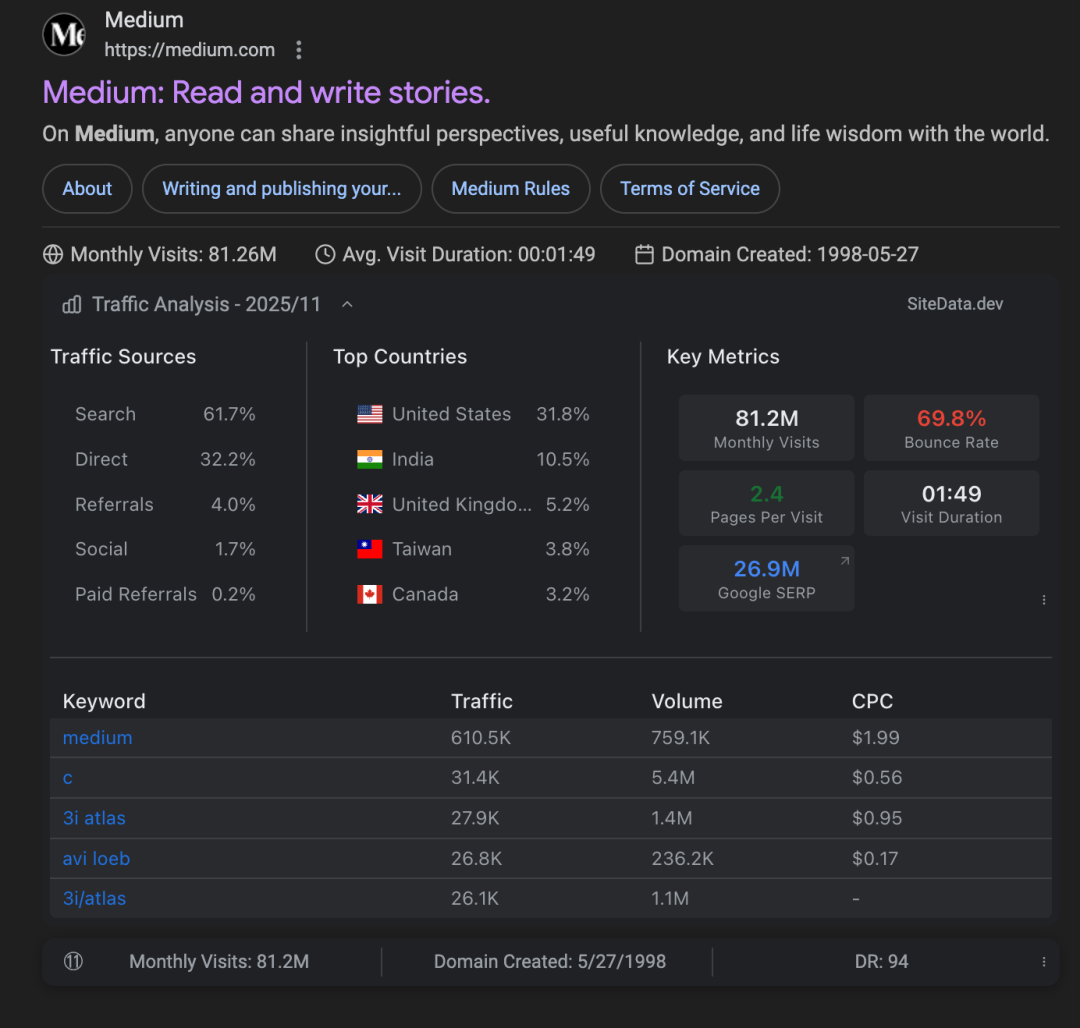Click the '3i atlas' keyword link
Image resolution: width=1080 pixels, height=1028 pixels.
[x=94, y=818]
